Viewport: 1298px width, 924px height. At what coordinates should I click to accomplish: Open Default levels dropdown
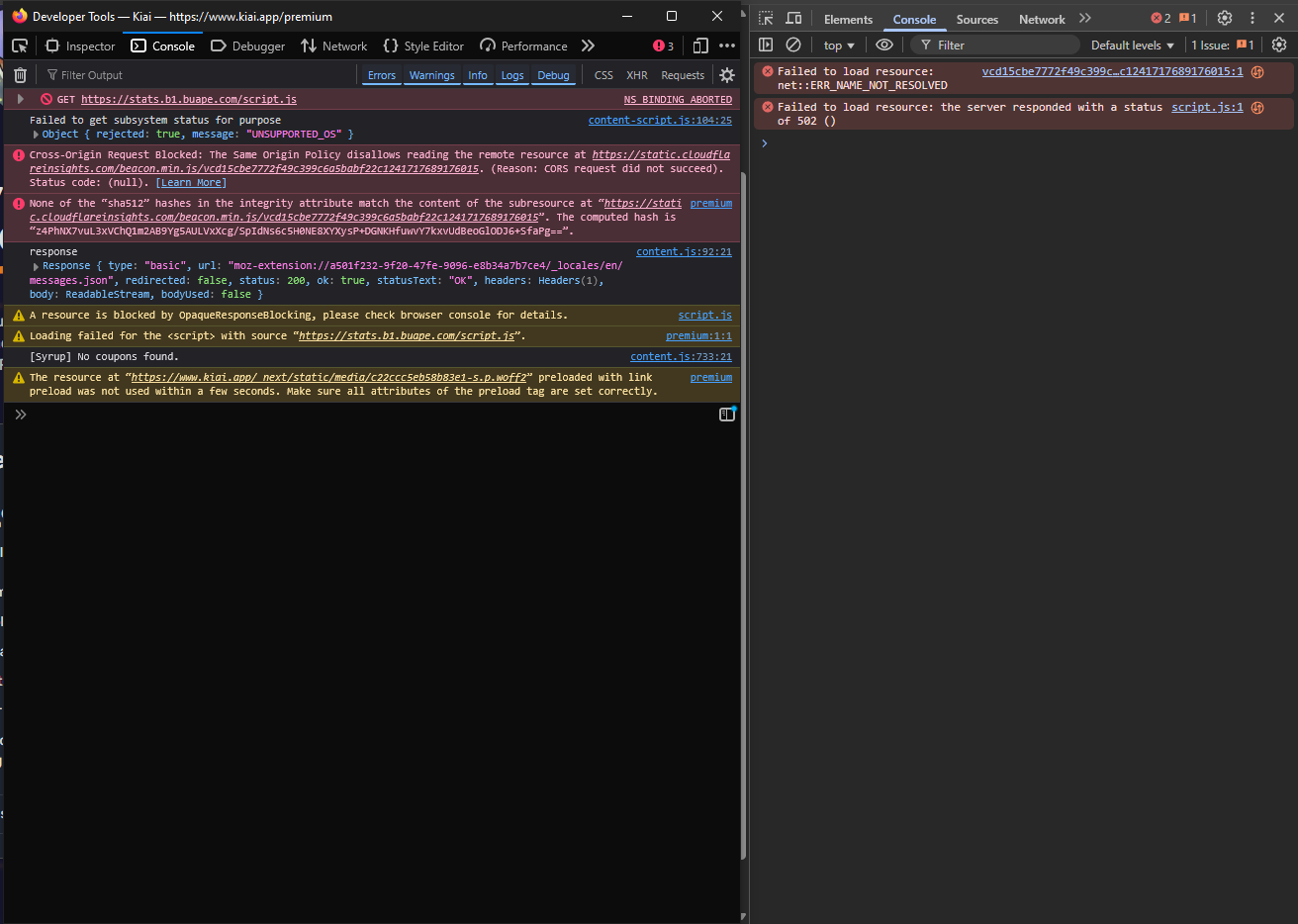coord(1133,46)
